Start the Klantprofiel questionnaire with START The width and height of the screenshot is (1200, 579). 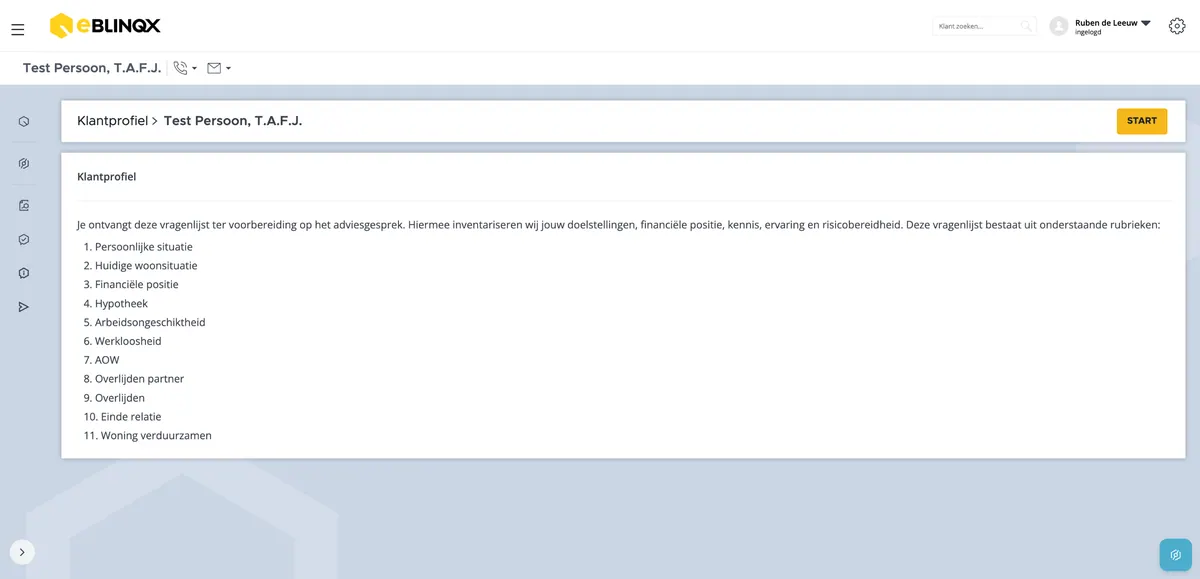pos(1142,121)
